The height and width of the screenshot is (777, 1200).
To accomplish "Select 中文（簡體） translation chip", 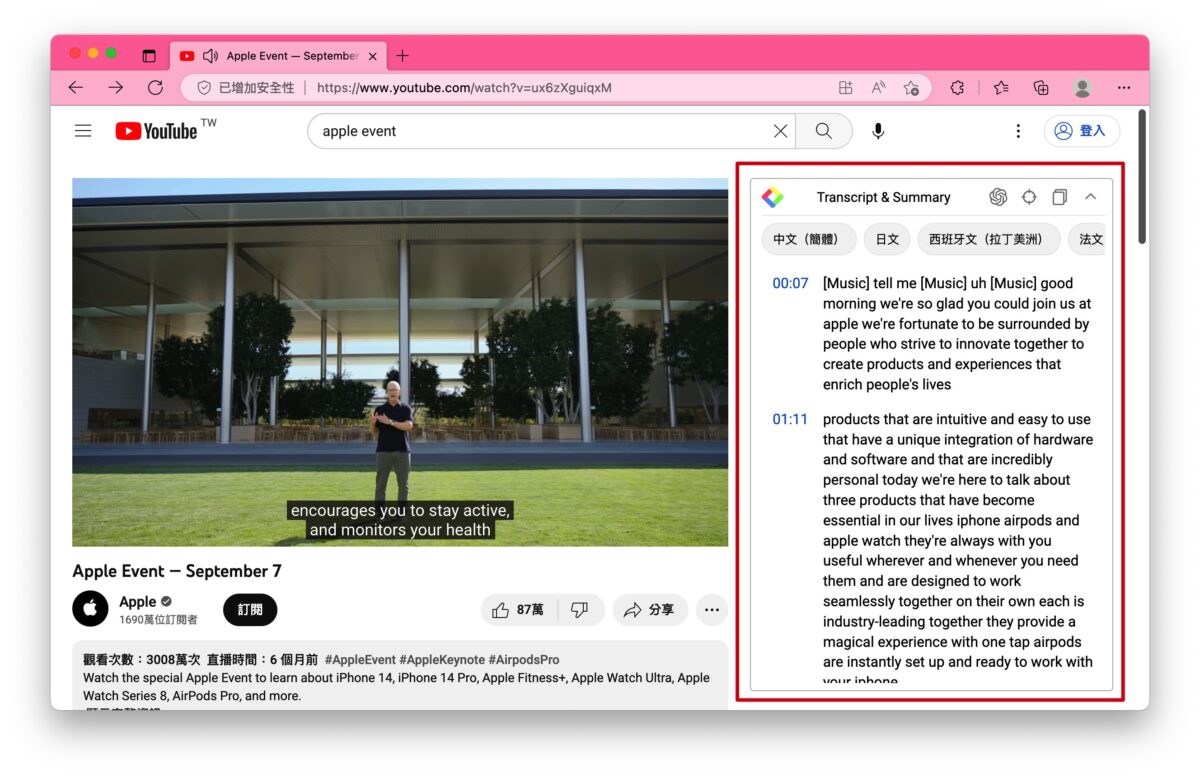I will pyautogui.click(x=808, y=239).
